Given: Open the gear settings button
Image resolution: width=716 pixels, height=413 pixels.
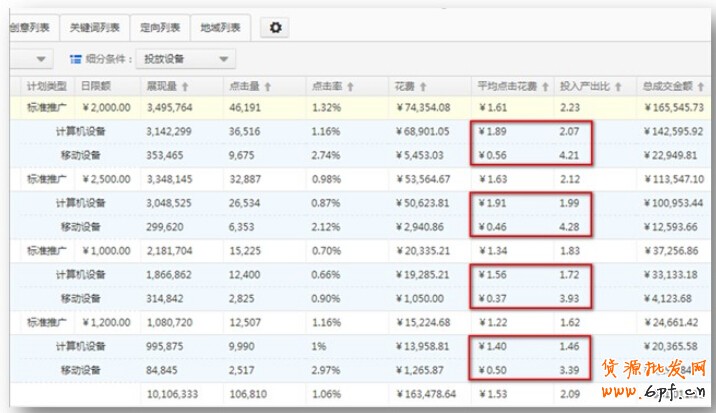Looking at the screenshot, I should tap(275, 28).
